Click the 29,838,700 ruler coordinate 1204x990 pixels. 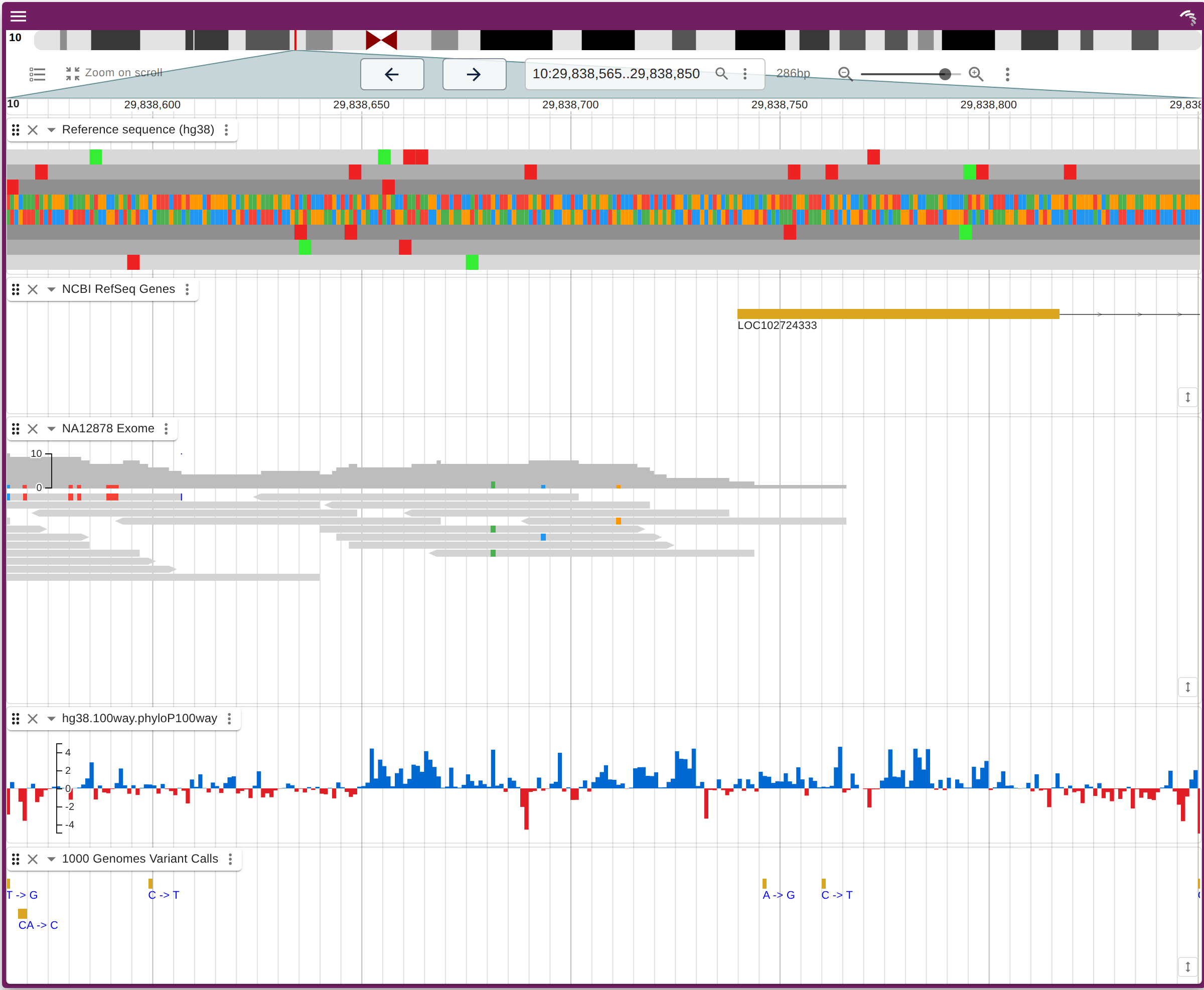tap(570, 105)
